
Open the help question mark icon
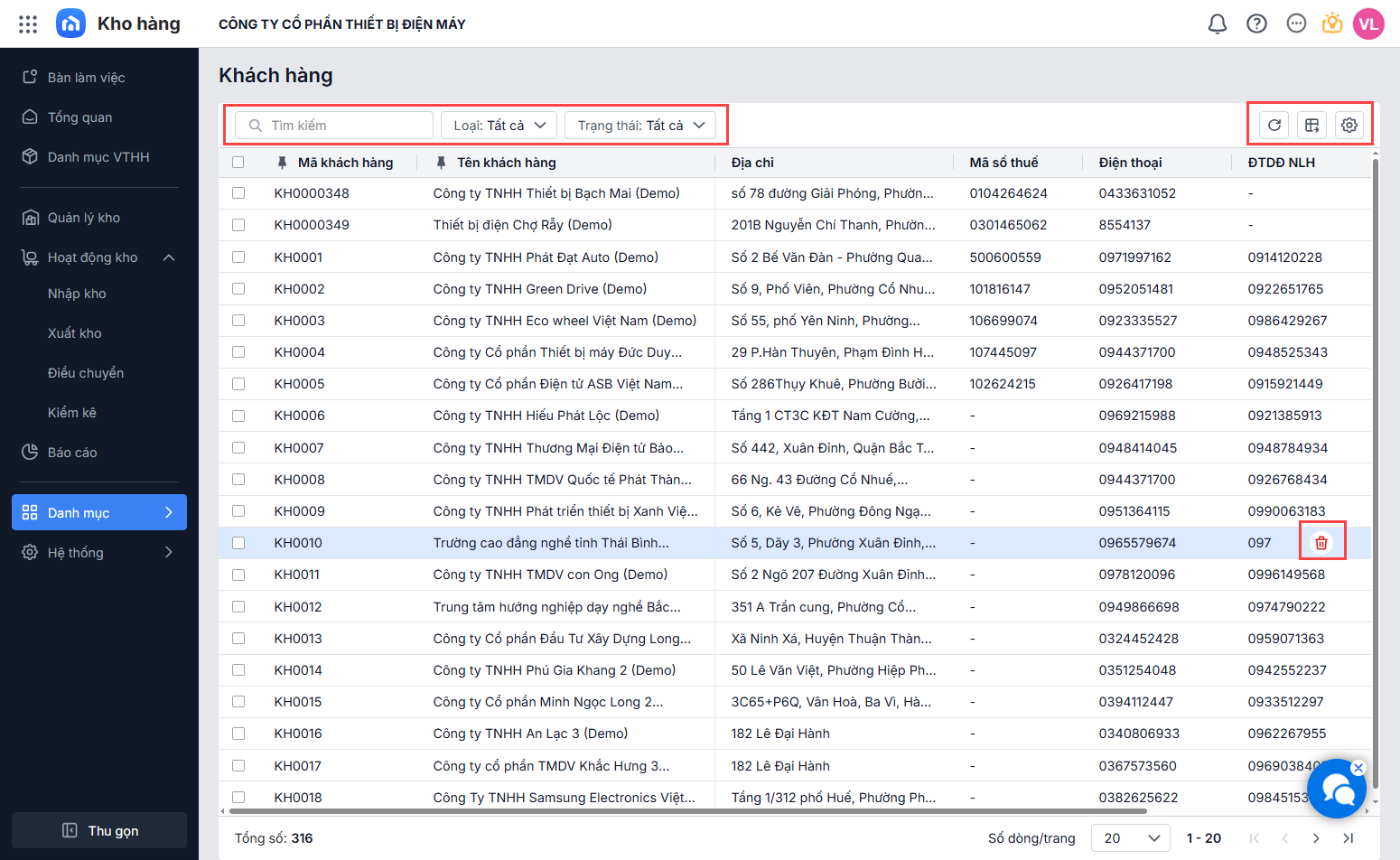point(1256,23)
